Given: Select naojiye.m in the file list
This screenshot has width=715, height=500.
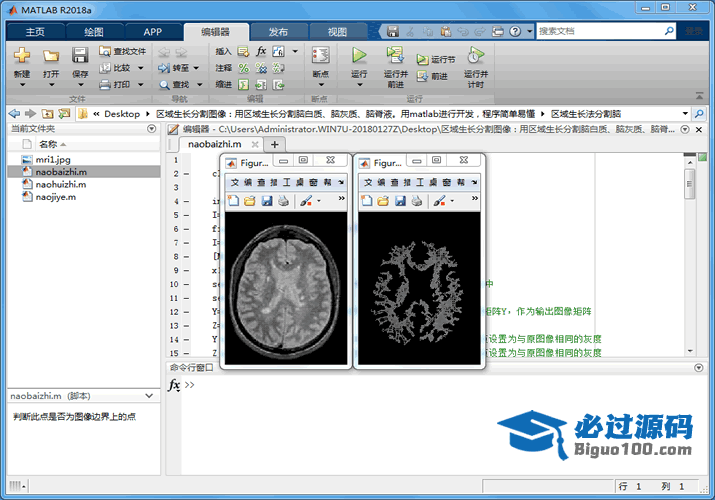Looking at the screenshot, I should click(56, 197).
